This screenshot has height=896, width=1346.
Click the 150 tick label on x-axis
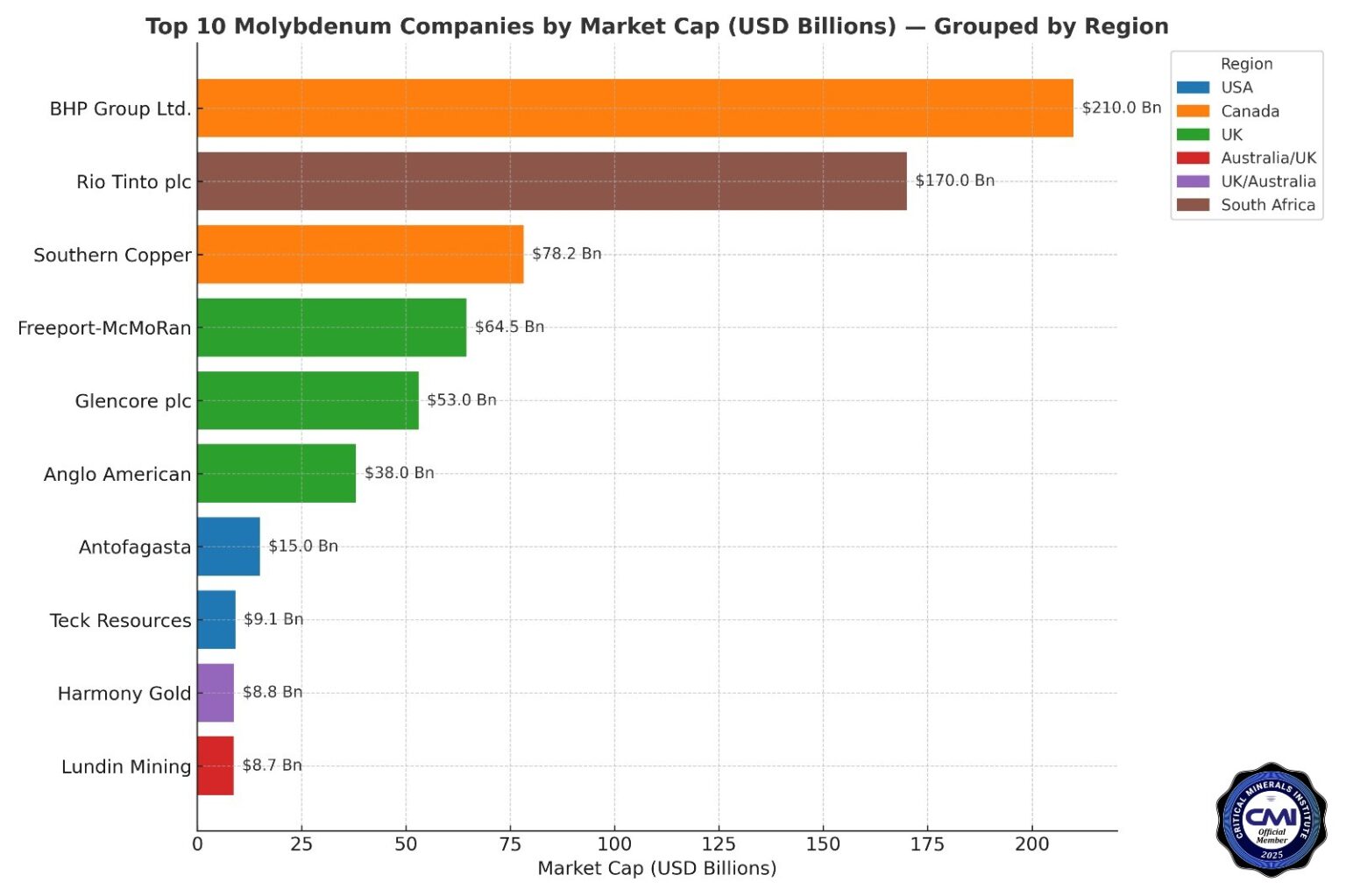pyautogui.click(x=823, y=844)
